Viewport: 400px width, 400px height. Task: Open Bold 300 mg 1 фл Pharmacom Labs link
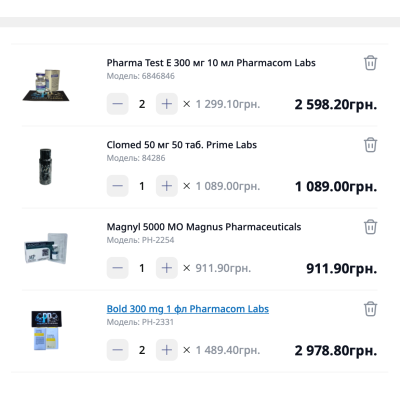tap(188, 309)
